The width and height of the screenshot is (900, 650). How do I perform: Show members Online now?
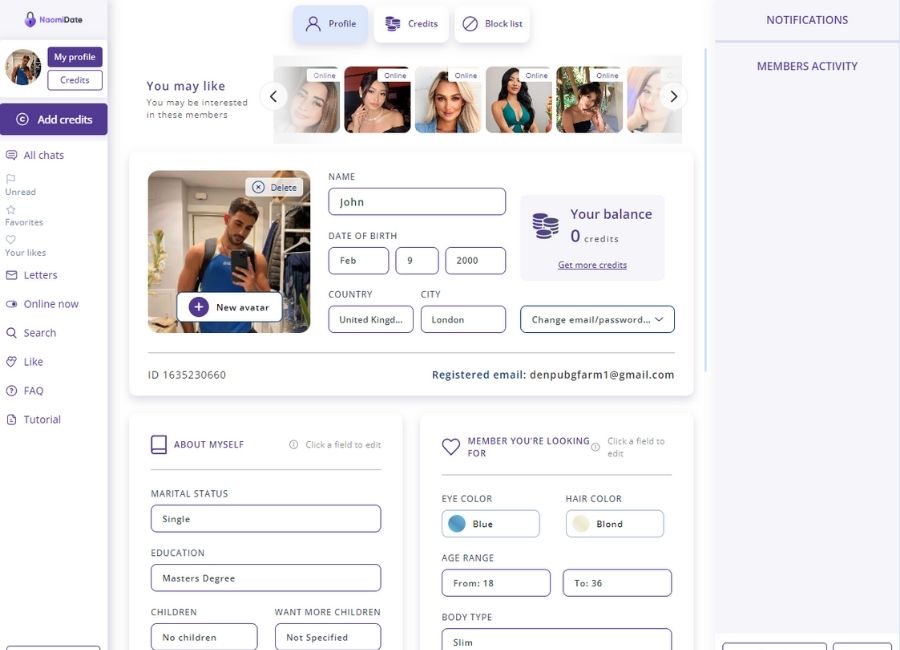(42, 304)
